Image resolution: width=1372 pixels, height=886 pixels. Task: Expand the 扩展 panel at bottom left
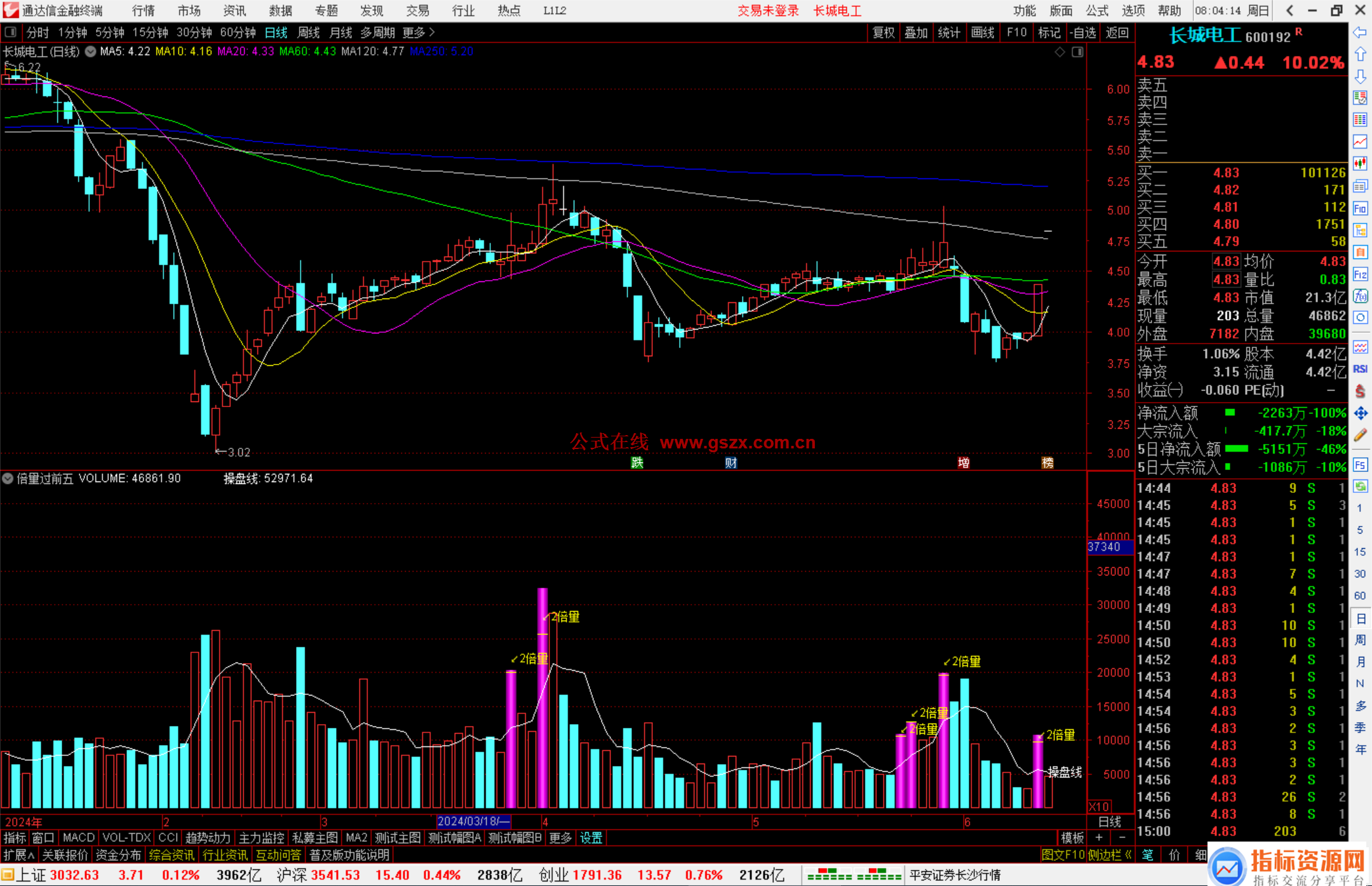tap(18, 855)
